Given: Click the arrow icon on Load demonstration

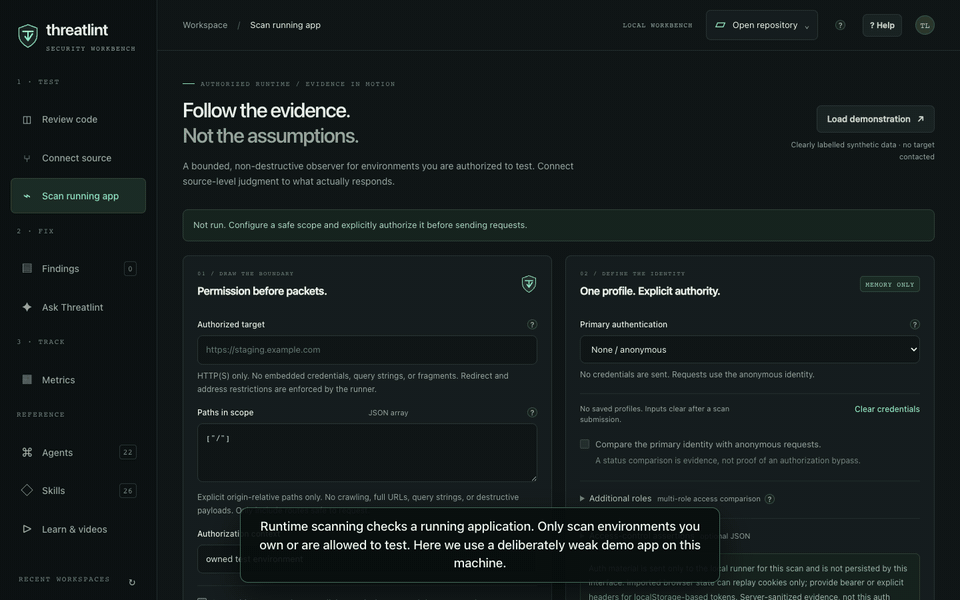Looking at the screenshot, I should 920,119.
